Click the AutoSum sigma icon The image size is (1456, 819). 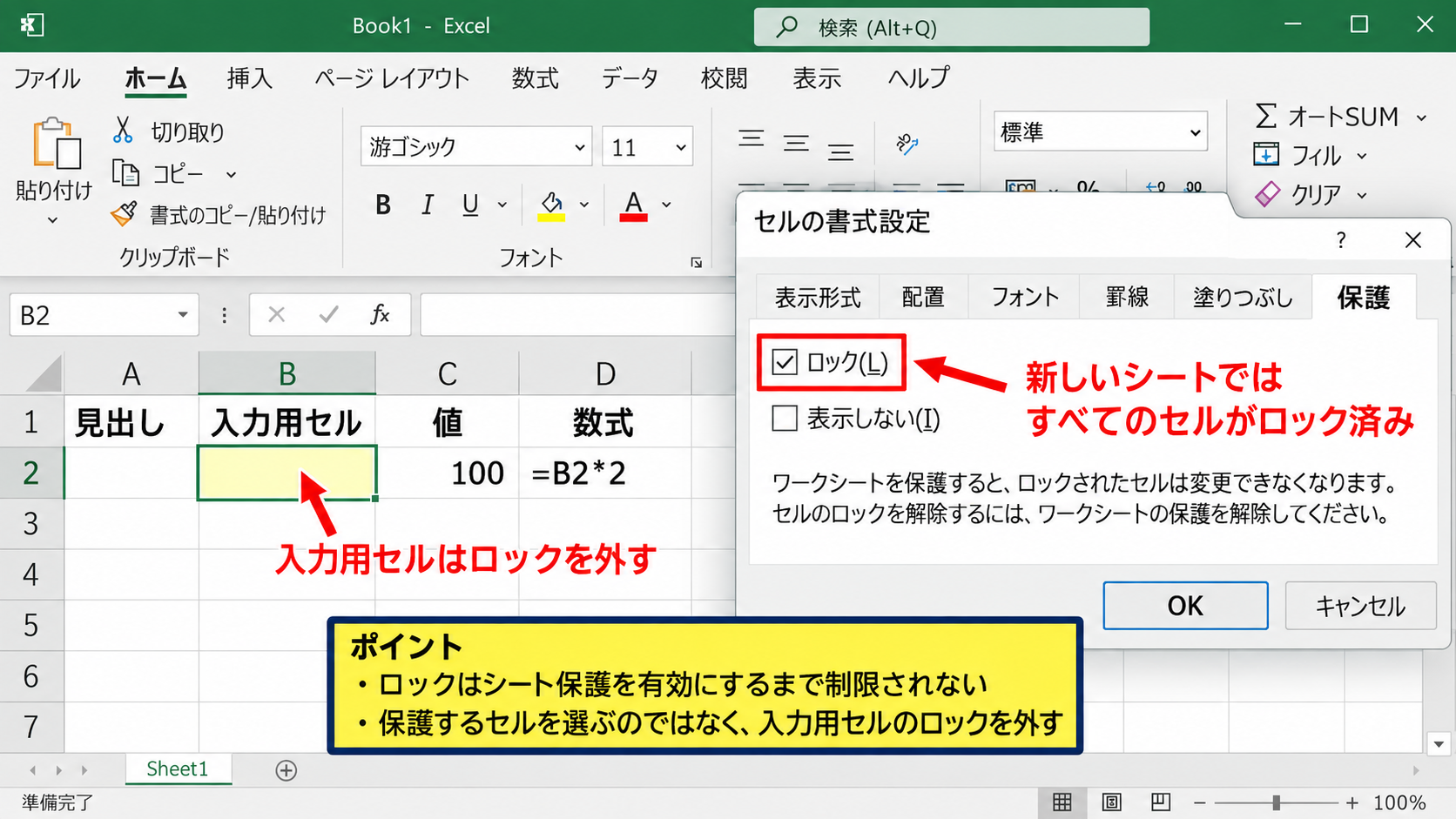(x=1266, y=116)
